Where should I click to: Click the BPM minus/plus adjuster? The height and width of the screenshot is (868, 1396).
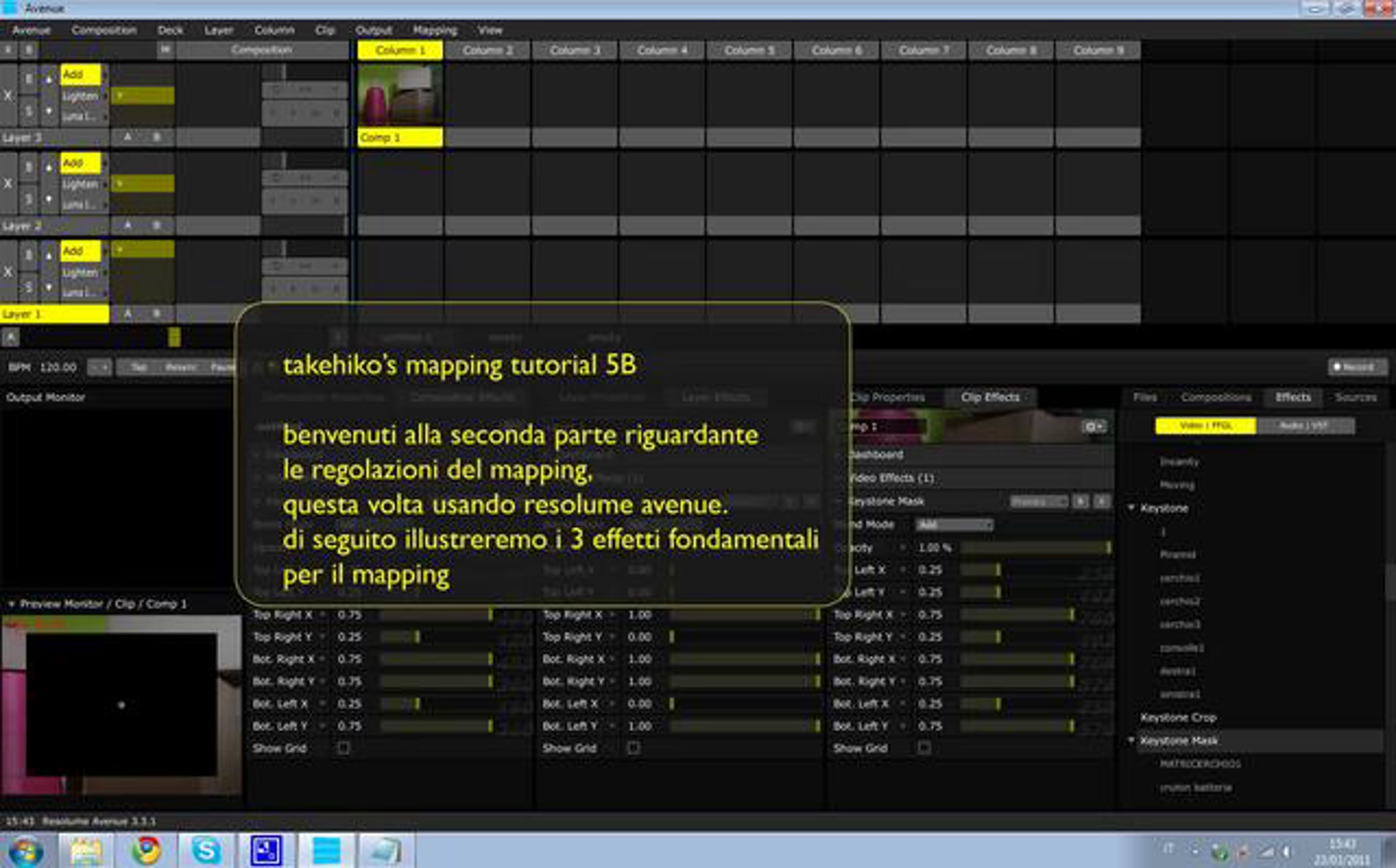click(x=99, y=367)
